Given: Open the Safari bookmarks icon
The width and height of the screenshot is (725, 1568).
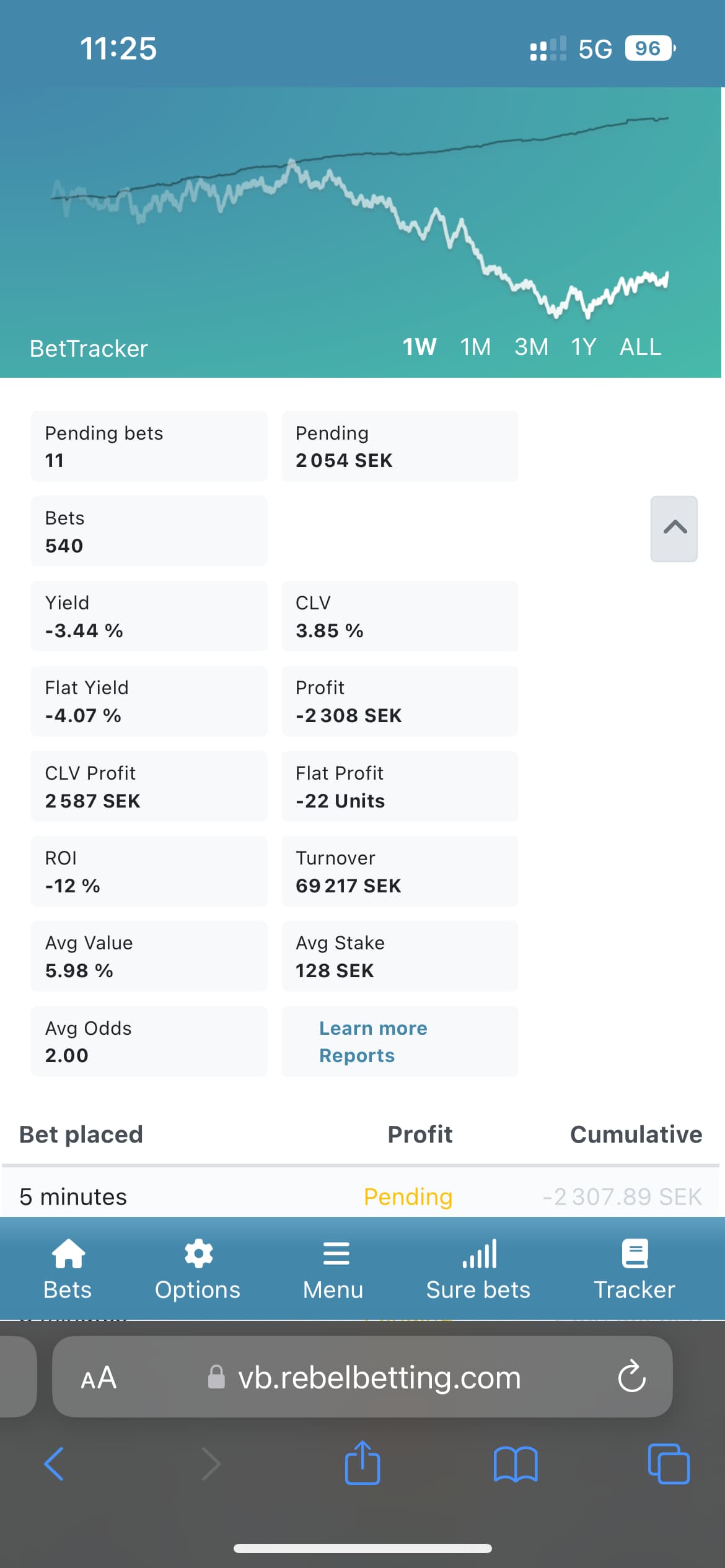Looking at the screenshot, I should 516,1464.
